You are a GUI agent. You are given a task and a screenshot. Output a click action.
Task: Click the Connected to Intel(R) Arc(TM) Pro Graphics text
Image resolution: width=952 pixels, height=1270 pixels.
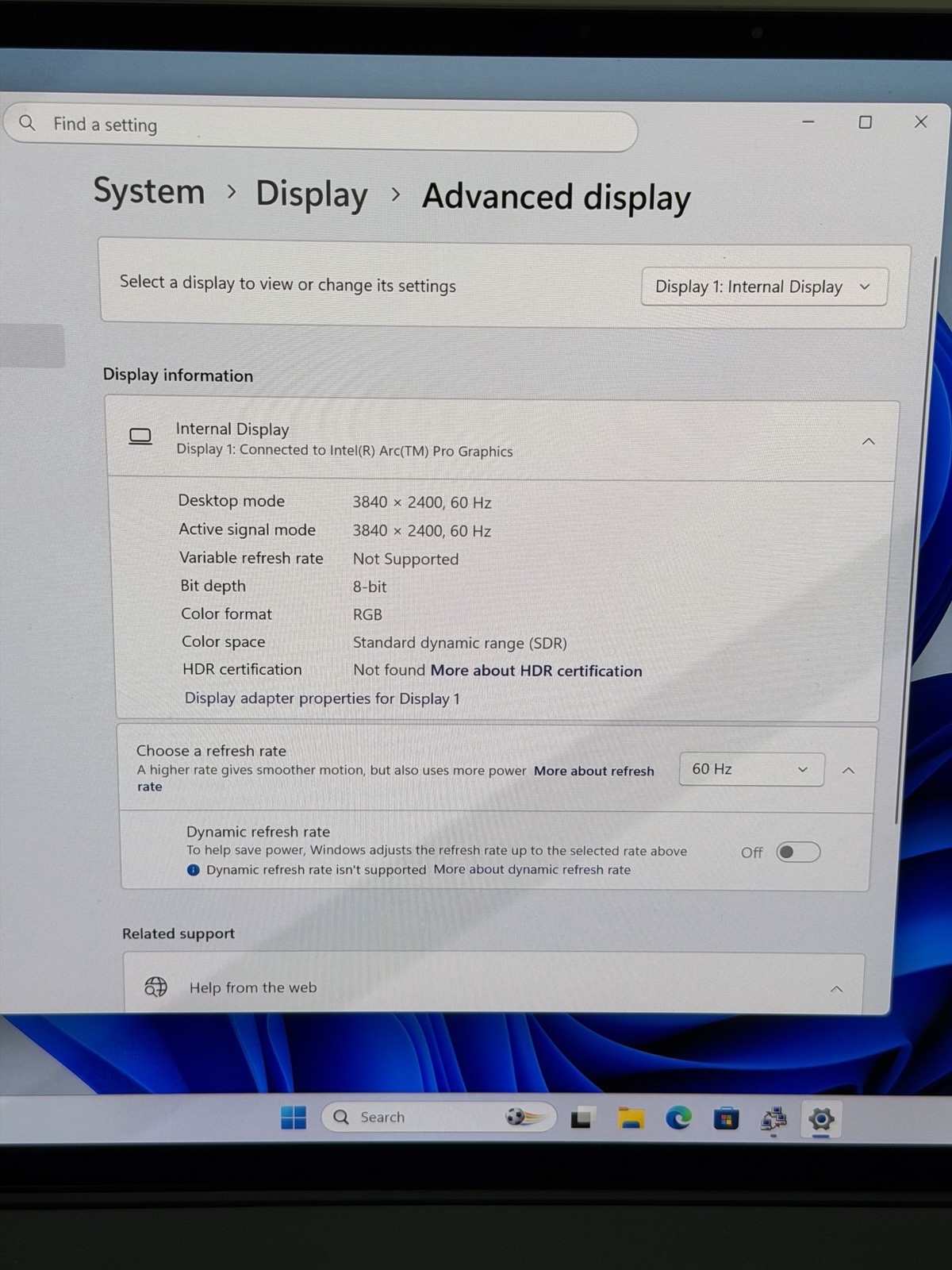(x=376, y=451)
